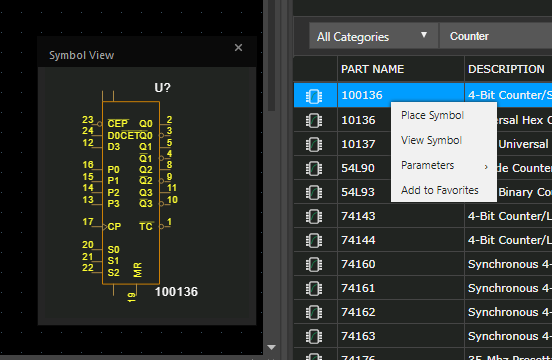
Task: Select part 10136 in the list
Action: 358,120
